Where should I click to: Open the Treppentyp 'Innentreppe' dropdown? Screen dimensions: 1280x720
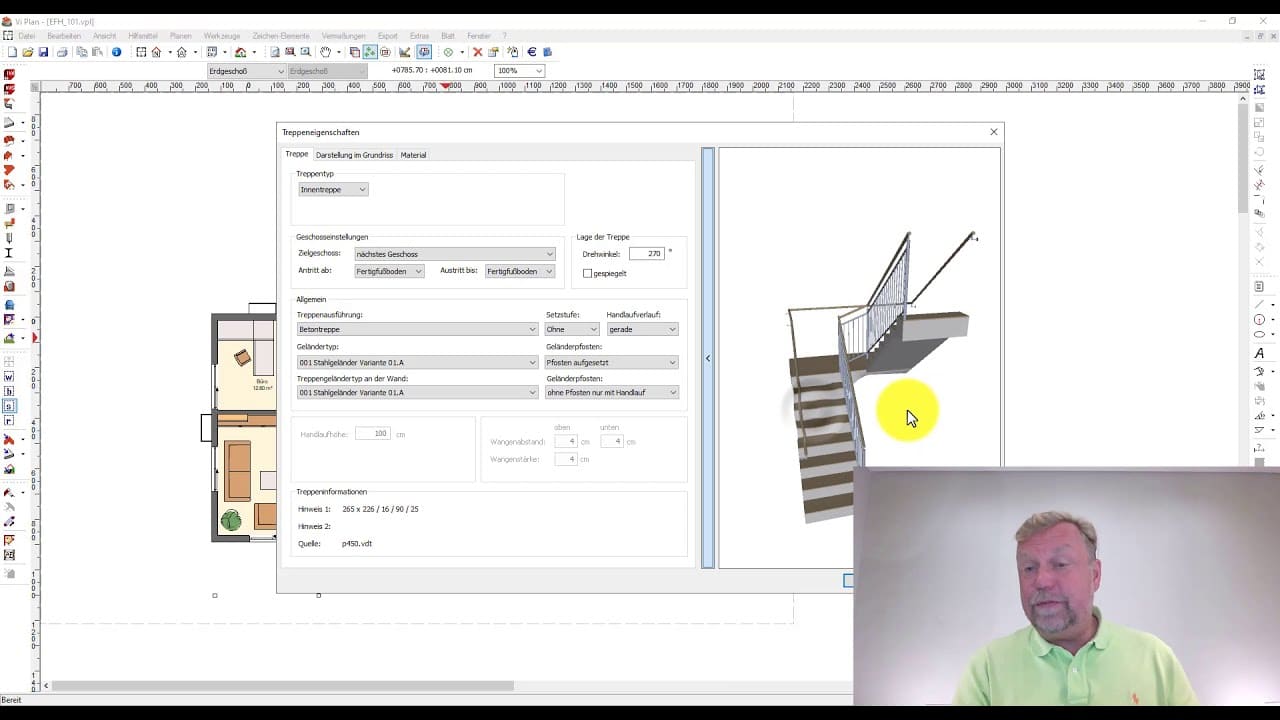point(333,189)
